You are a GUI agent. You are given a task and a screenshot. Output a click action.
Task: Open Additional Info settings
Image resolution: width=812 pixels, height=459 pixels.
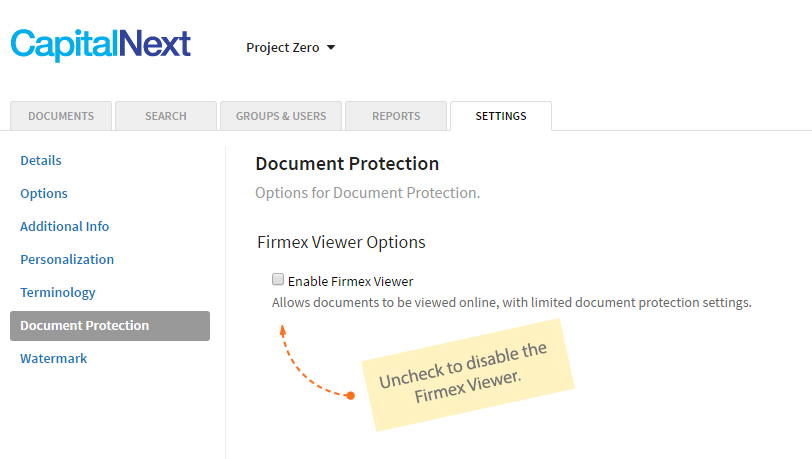pos(65,226)
